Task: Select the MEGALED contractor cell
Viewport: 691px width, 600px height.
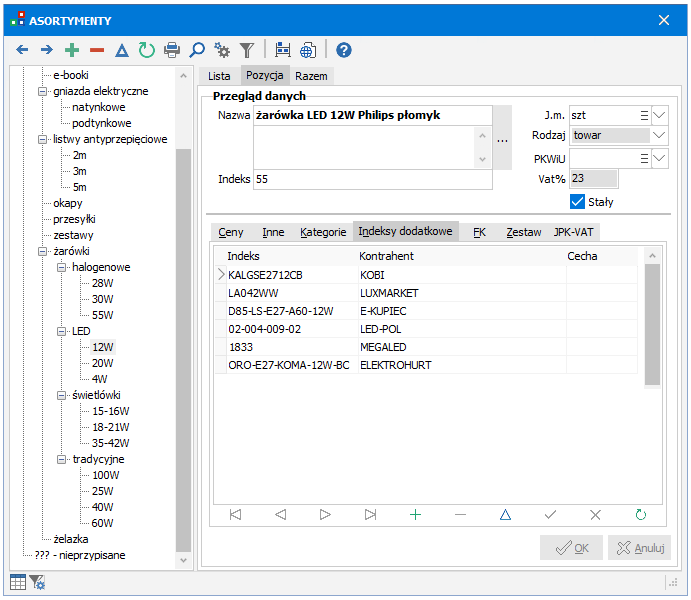Action: click(x=462, y=347)
